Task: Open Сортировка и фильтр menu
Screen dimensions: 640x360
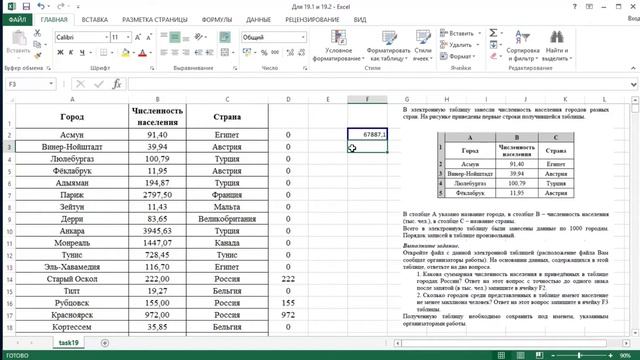Action: pyautogui.click(x=523, y=46)
